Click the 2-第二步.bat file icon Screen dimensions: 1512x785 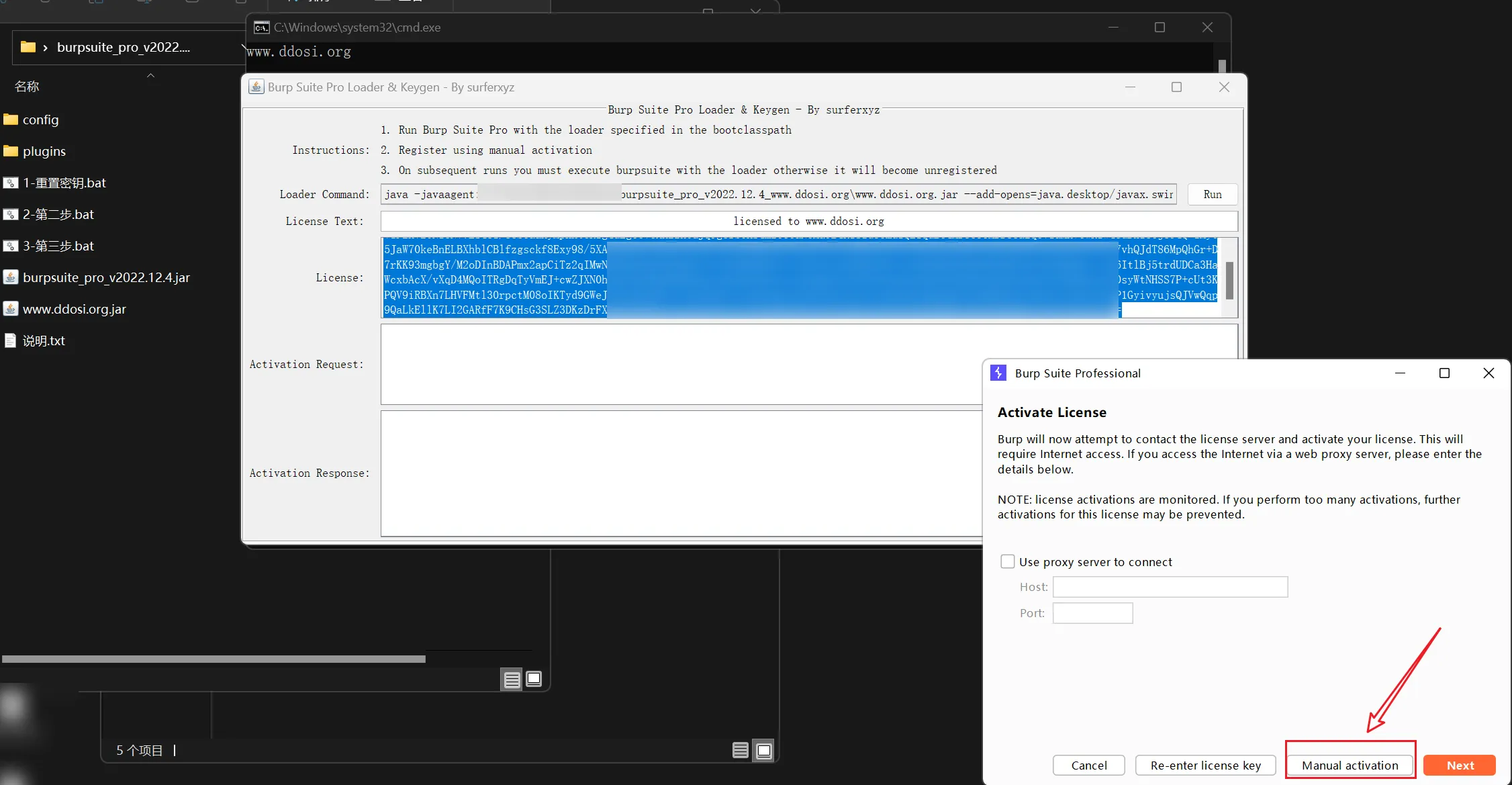pyautogui.click(x=11, y=214)
